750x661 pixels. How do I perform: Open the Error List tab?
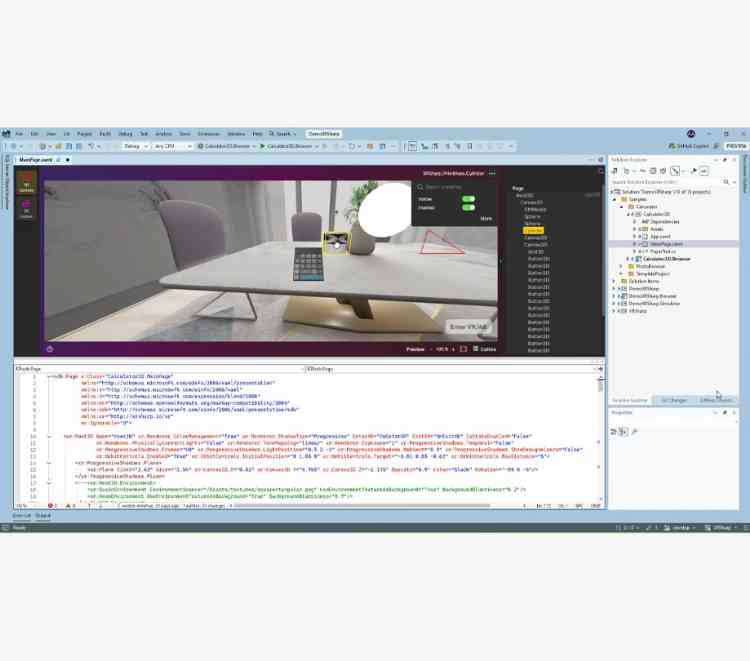pyautogui.click(x=22, y=516)
